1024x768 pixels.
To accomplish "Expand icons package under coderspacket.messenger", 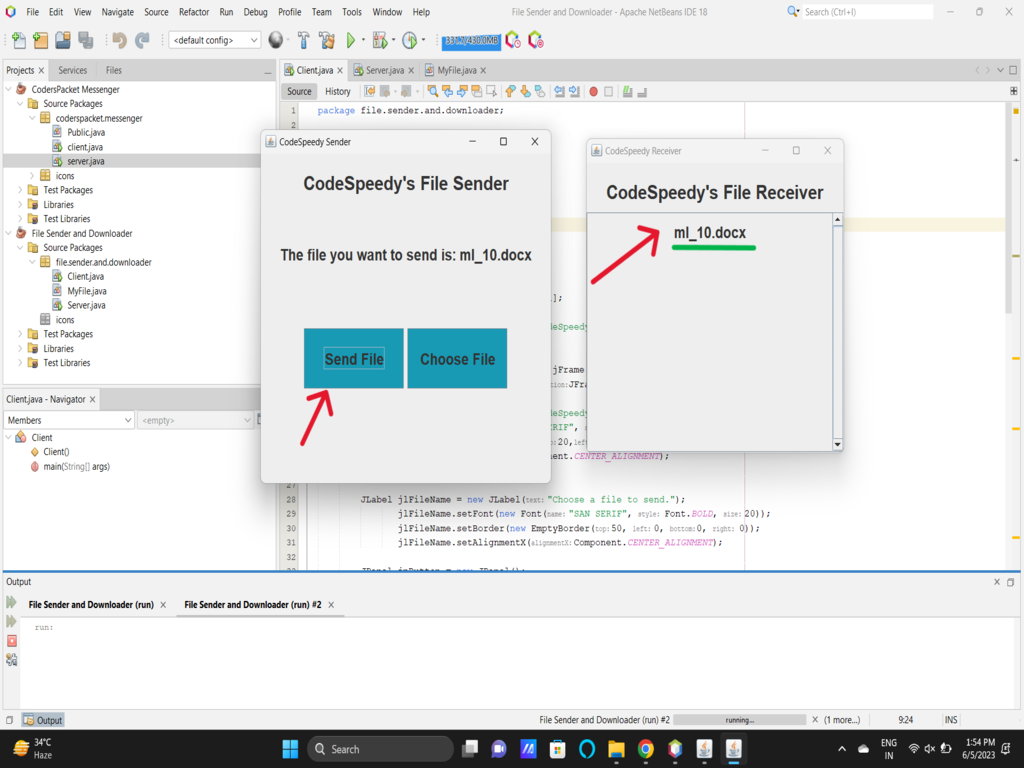I will [x=32, y=176].
